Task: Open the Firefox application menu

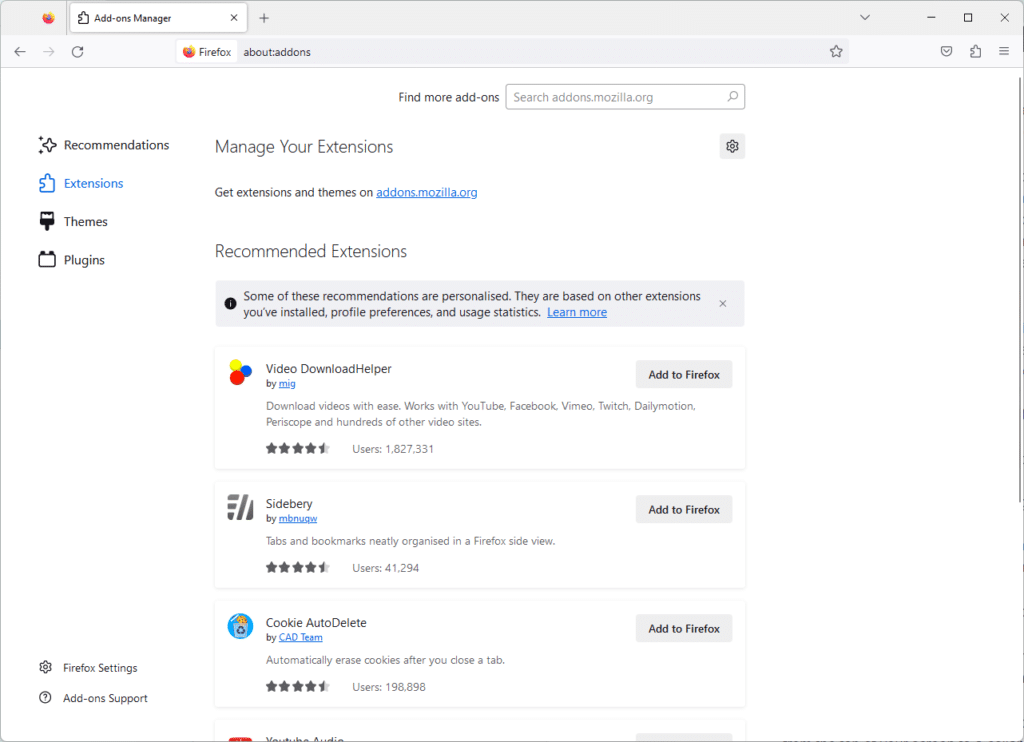Action: (x=1004, y=52)
